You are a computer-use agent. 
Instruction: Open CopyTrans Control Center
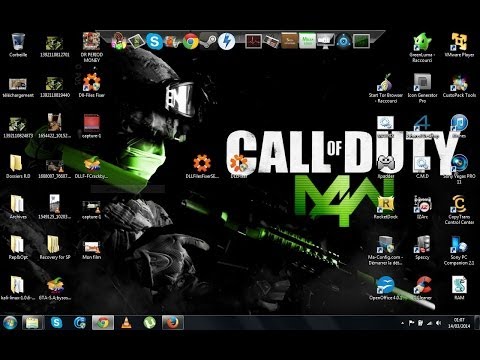pyautogui.click(x=459, y=210)
